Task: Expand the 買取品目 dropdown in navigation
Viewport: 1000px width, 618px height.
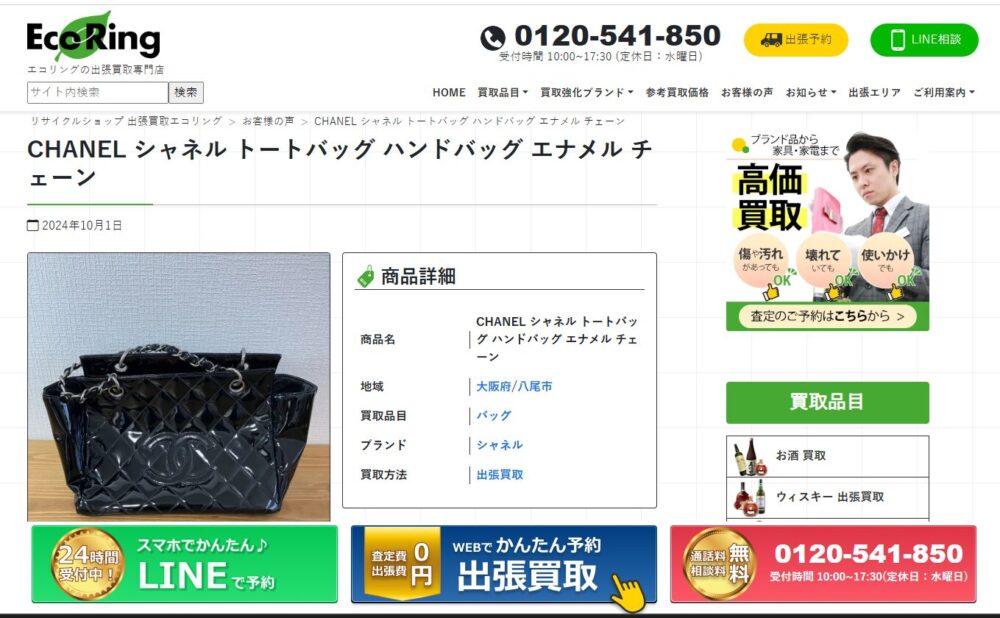Action: coord(503,92)
